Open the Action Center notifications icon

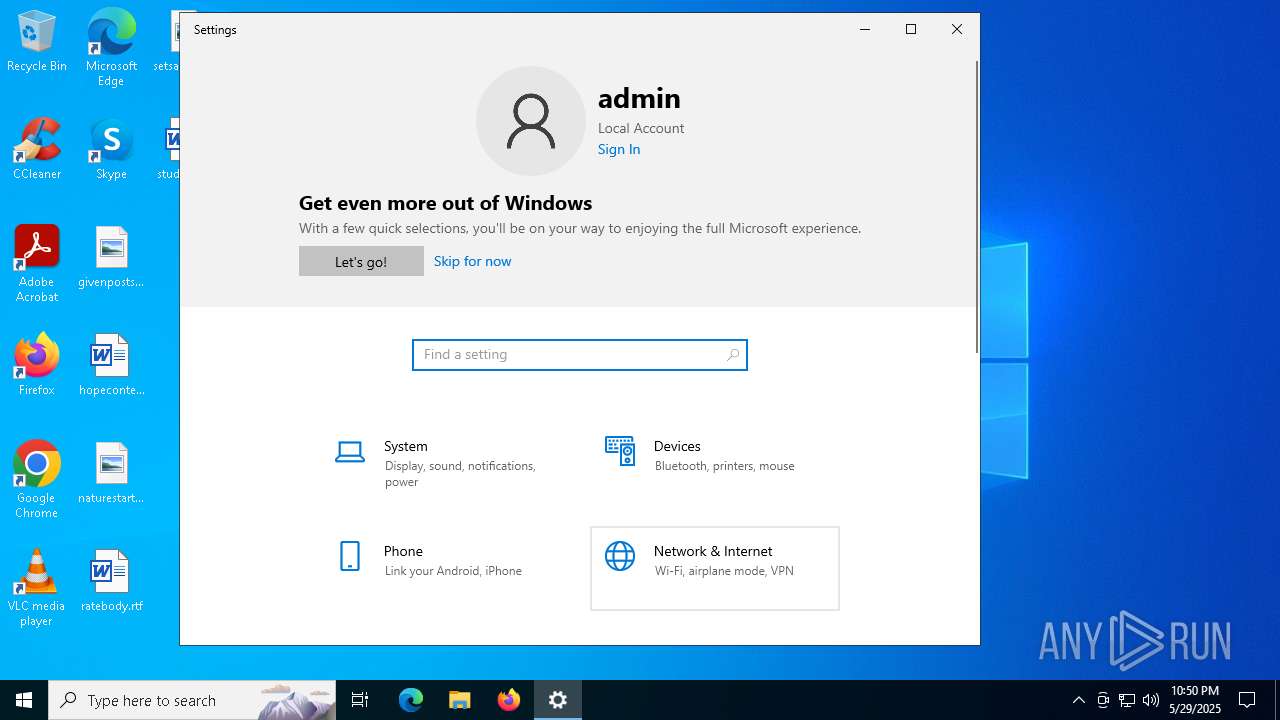point(1247,700)
